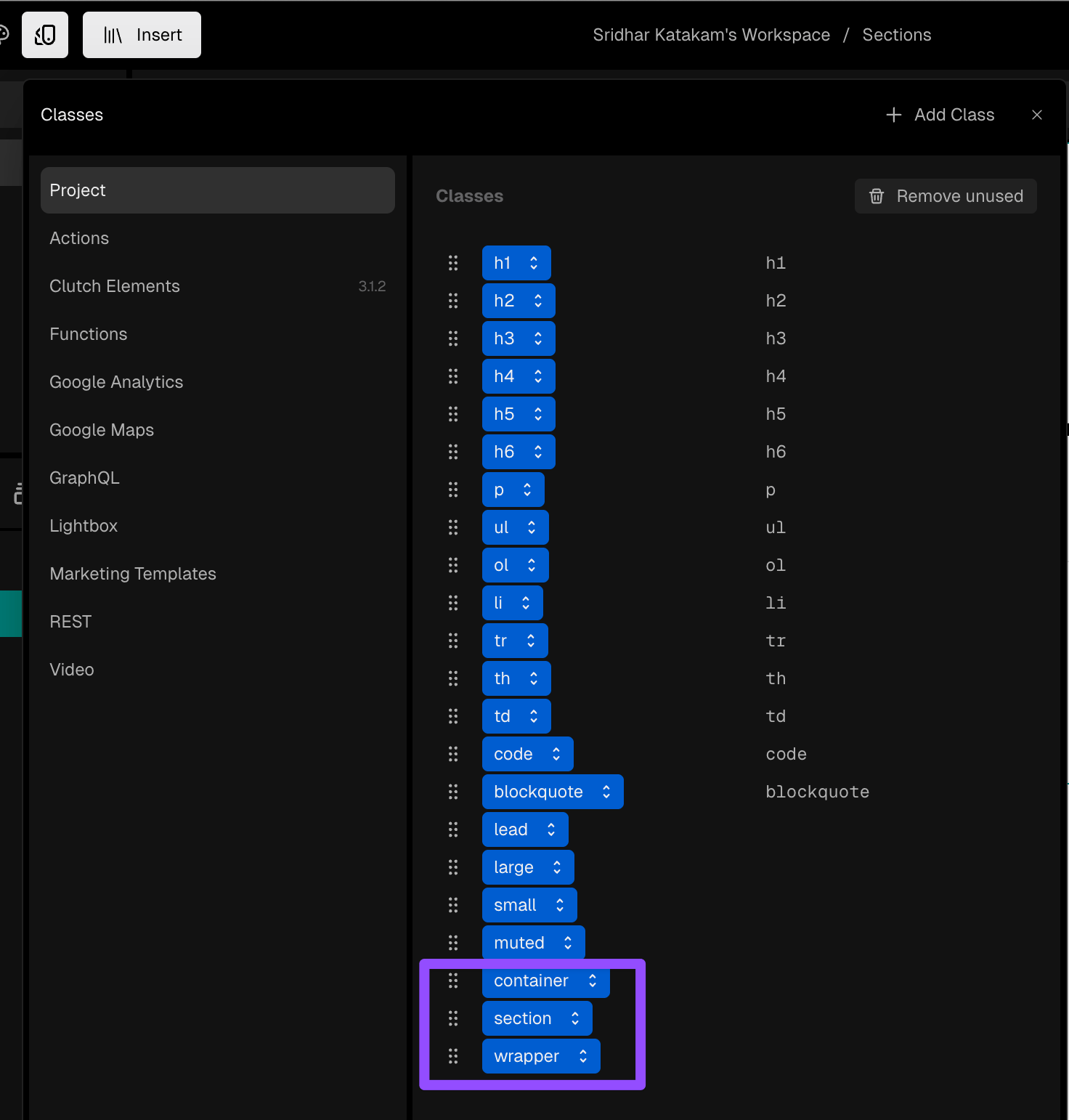Click the drag handle for h4 class
Image resolution: width=1069 pixels, height=1120 pixels.
pos(453,376)
